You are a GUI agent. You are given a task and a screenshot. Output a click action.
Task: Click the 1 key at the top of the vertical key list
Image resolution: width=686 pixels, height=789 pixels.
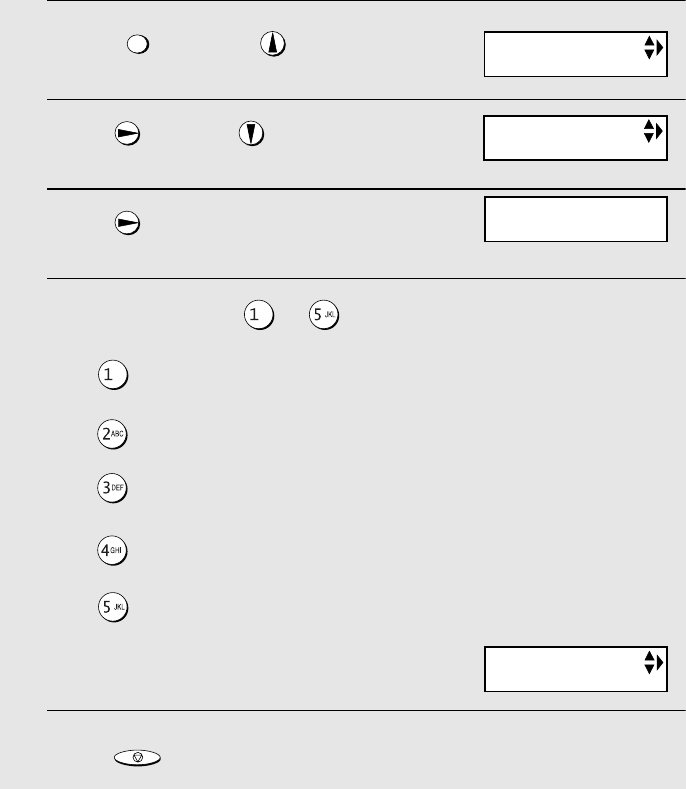click(x=113, y=375)
